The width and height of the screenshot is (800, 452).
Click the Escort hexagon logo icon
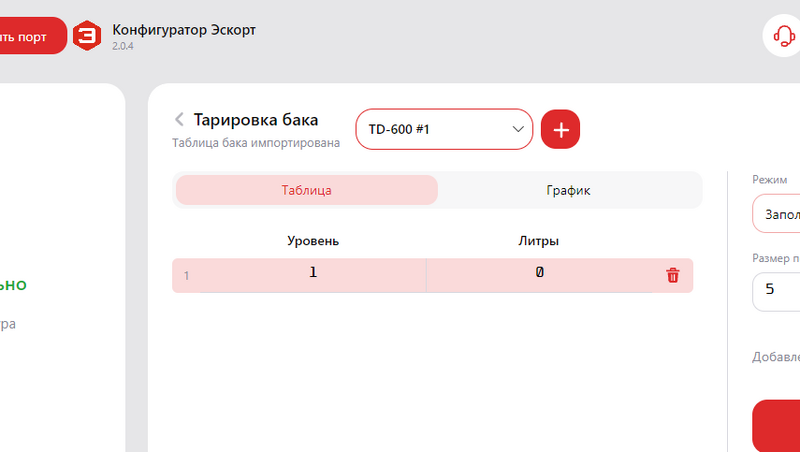tap(87, 35)
